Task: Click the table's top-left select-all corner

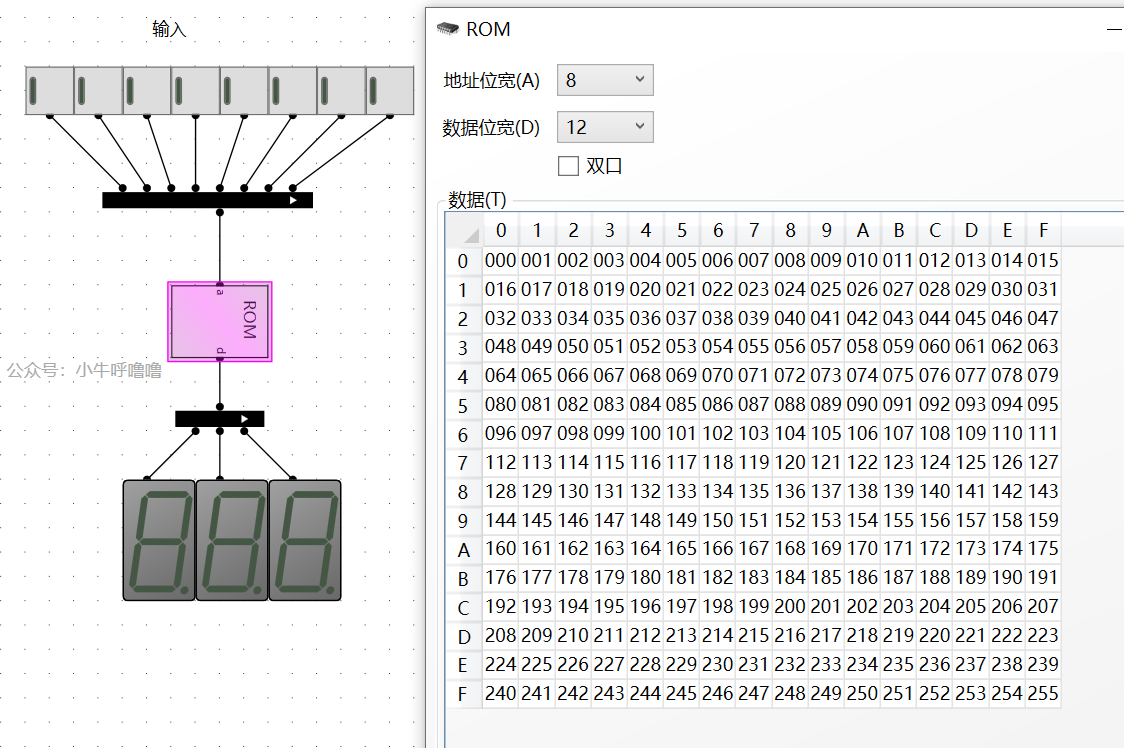Action: 463,231
